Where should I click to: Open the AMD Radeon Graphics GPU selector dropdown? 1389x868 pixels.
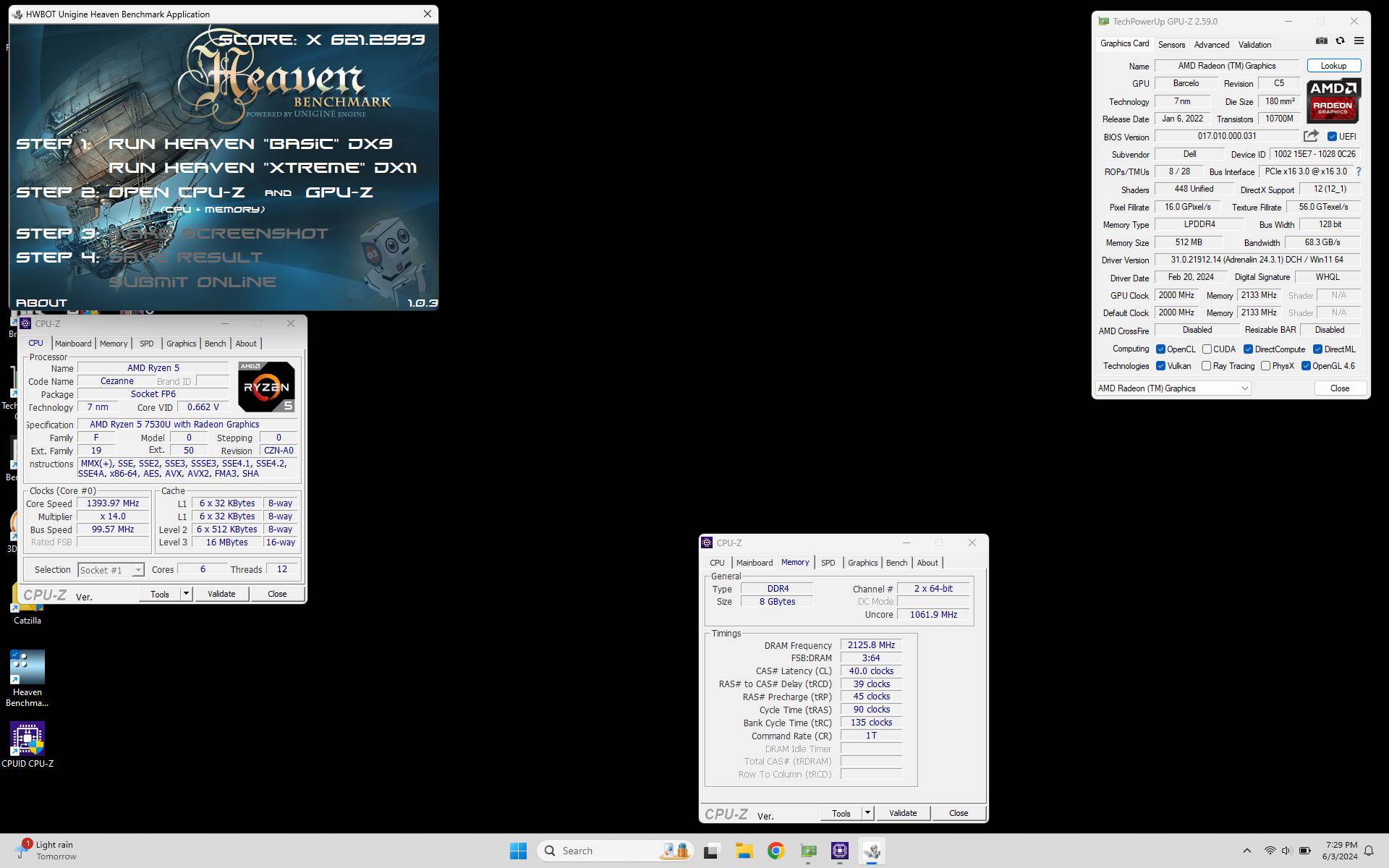(x=1173, y=388)
